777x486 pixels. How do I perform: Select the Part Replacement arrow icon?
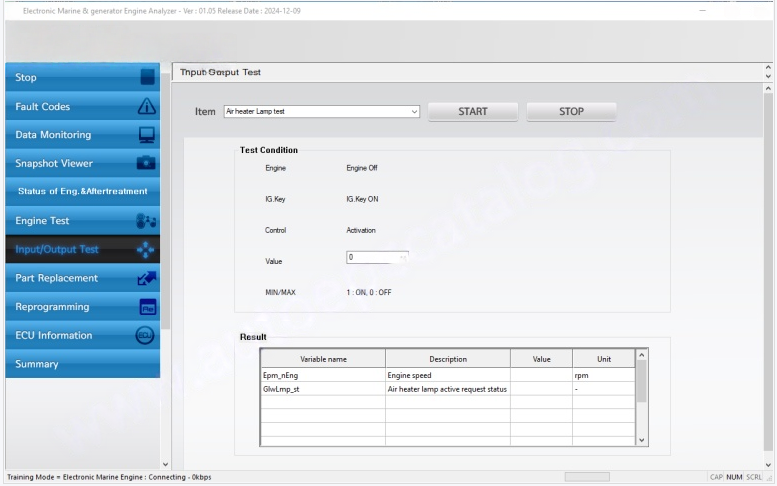pos(146,278)
